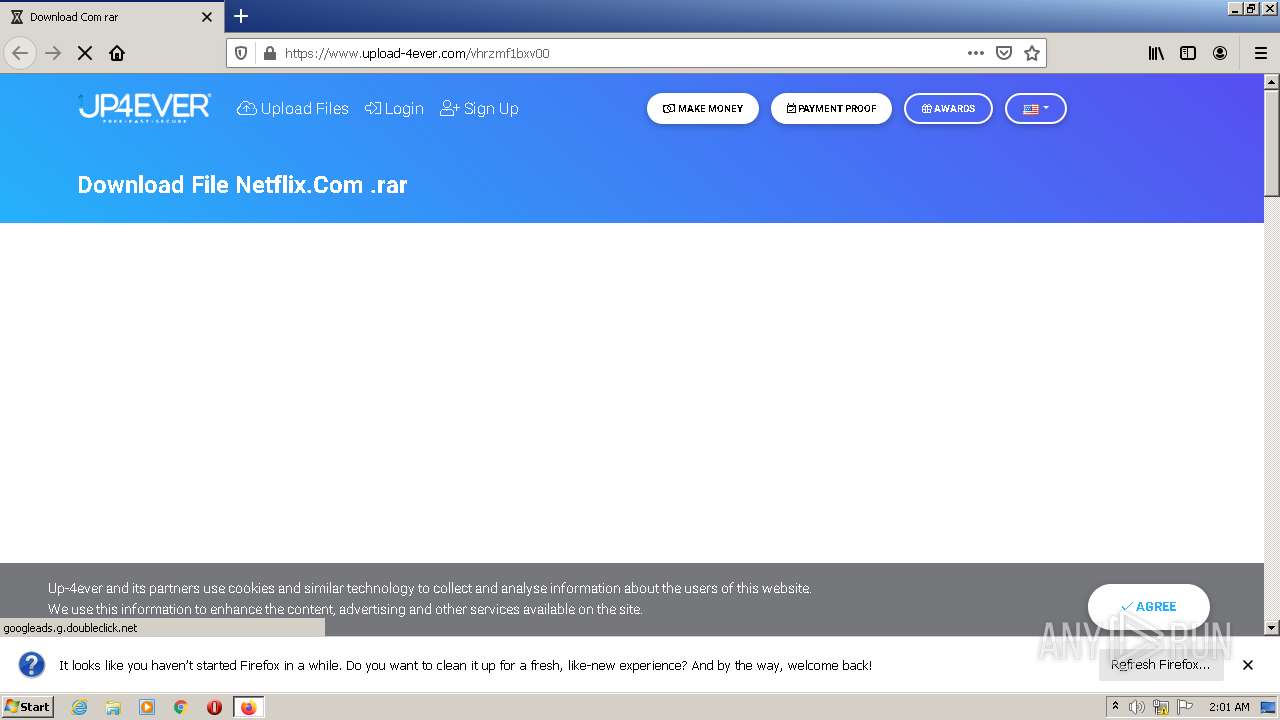Click the browser Forward arrow
The image size is (1280, 720).
(53, 53)
